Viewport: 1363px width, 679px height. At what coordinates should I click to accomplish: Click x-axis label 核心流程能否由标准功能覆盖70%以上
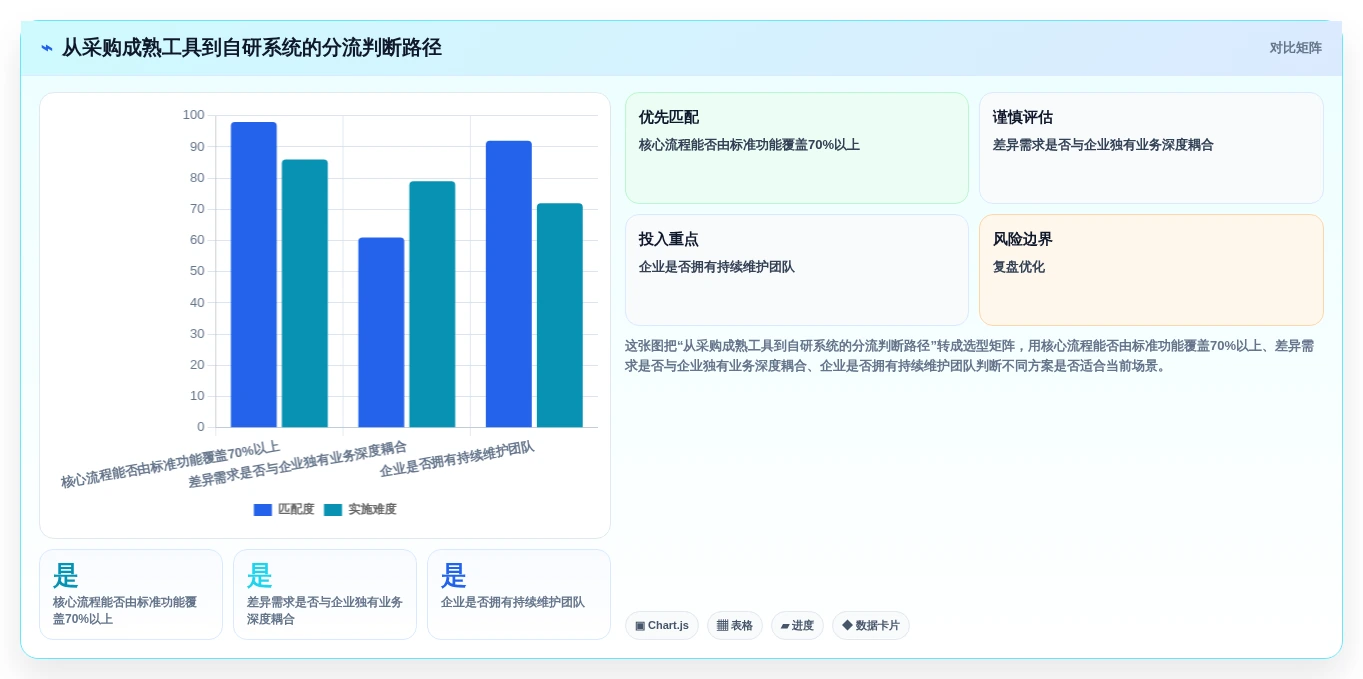coord(170,465)
